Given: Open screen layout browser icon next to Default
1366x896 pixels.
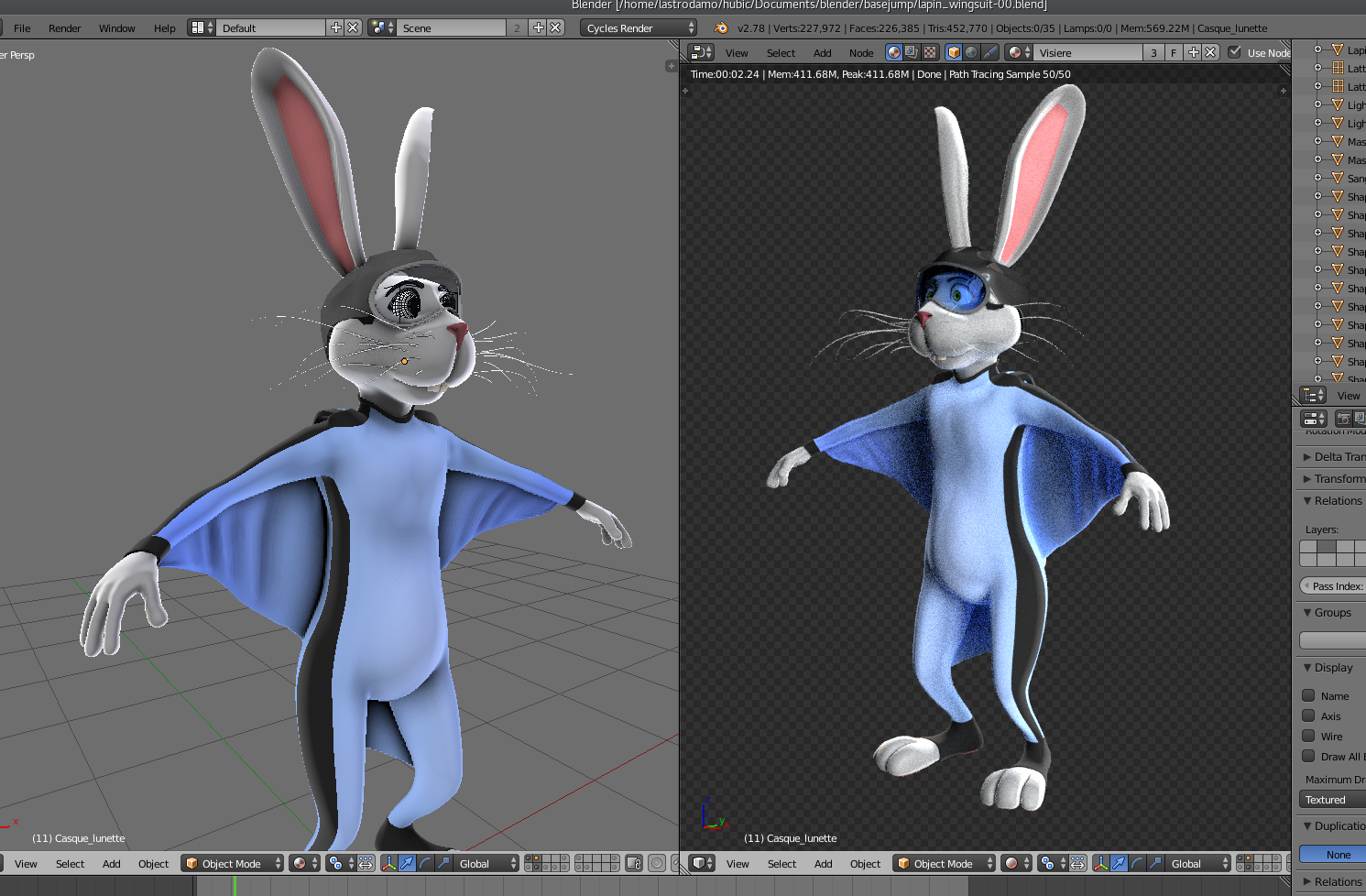Looking at the screenshot, I should [x=202, y=27].
